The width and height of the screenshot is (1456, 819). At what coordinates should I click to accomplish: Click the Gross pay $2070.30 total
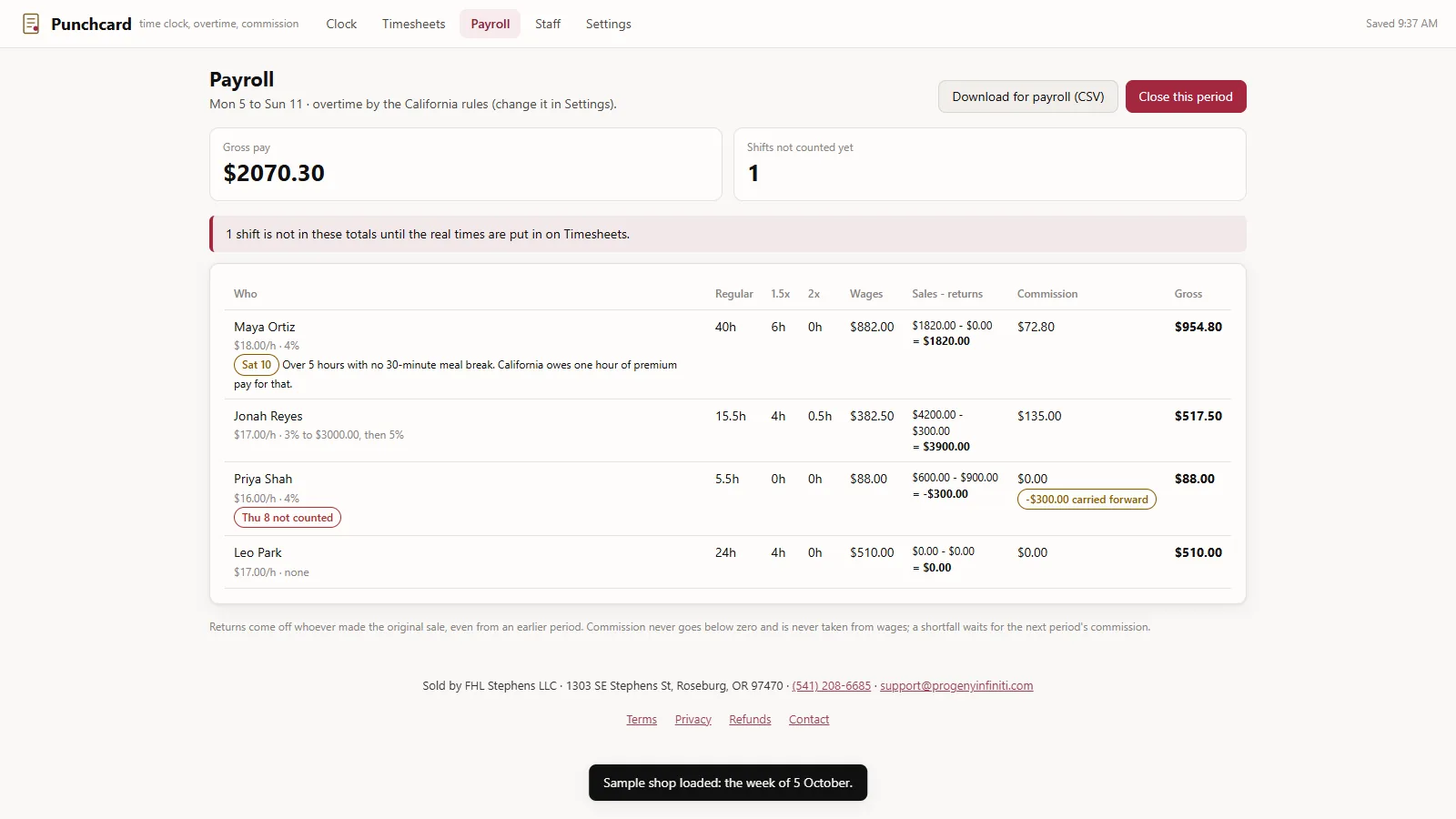coord(274,173)
